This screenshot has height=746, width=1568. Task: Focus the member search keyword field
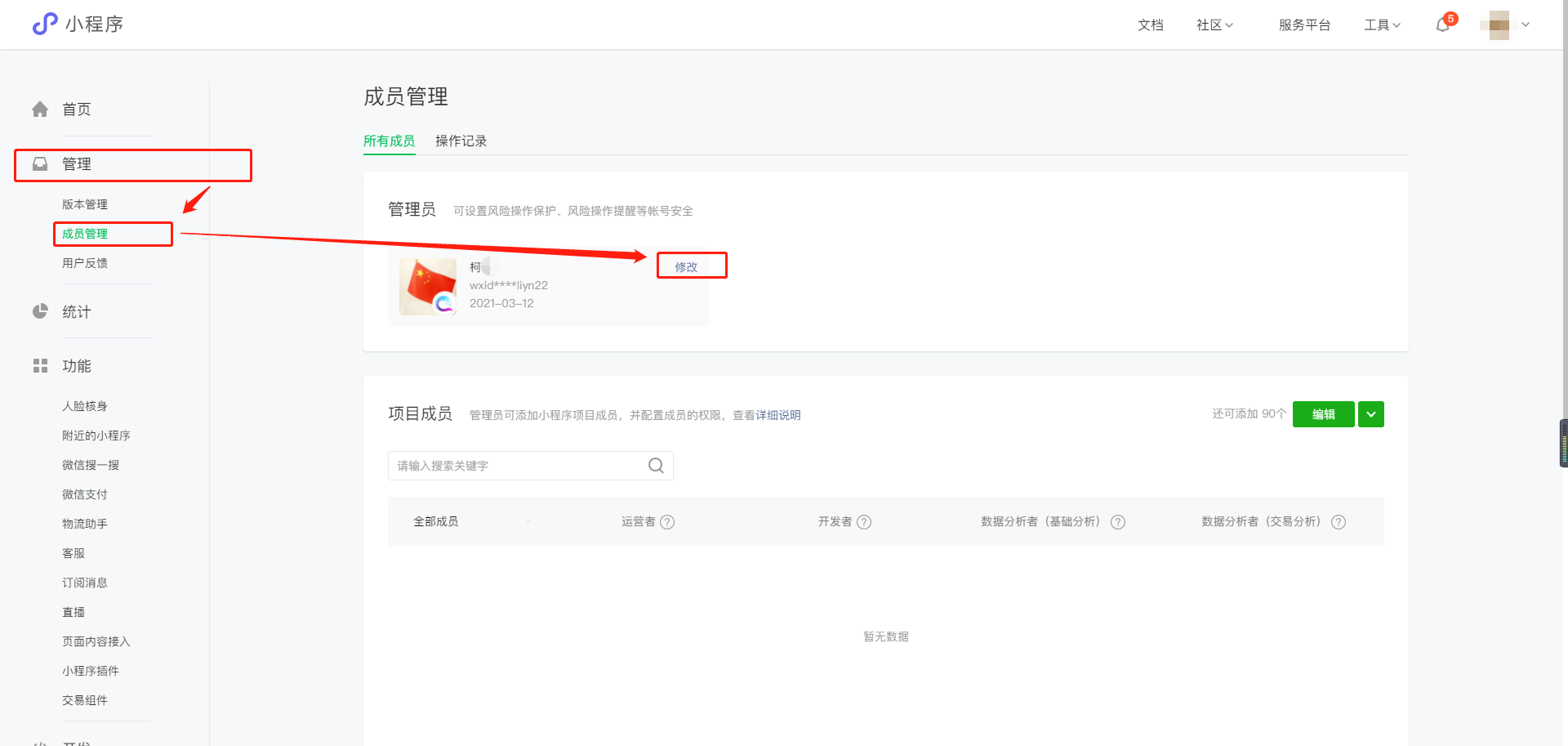click(531, 466)
